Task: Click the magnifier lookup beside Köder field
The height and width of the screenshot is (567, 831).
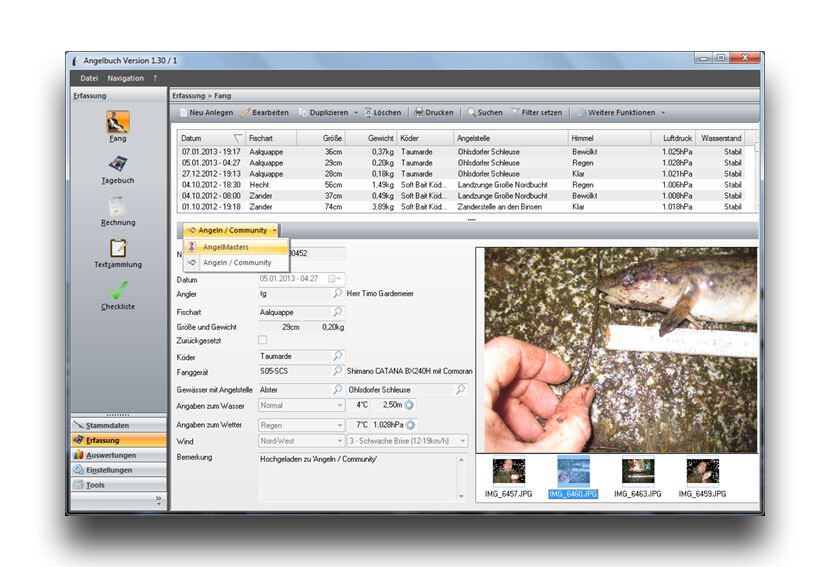Action: pos(337,356)
